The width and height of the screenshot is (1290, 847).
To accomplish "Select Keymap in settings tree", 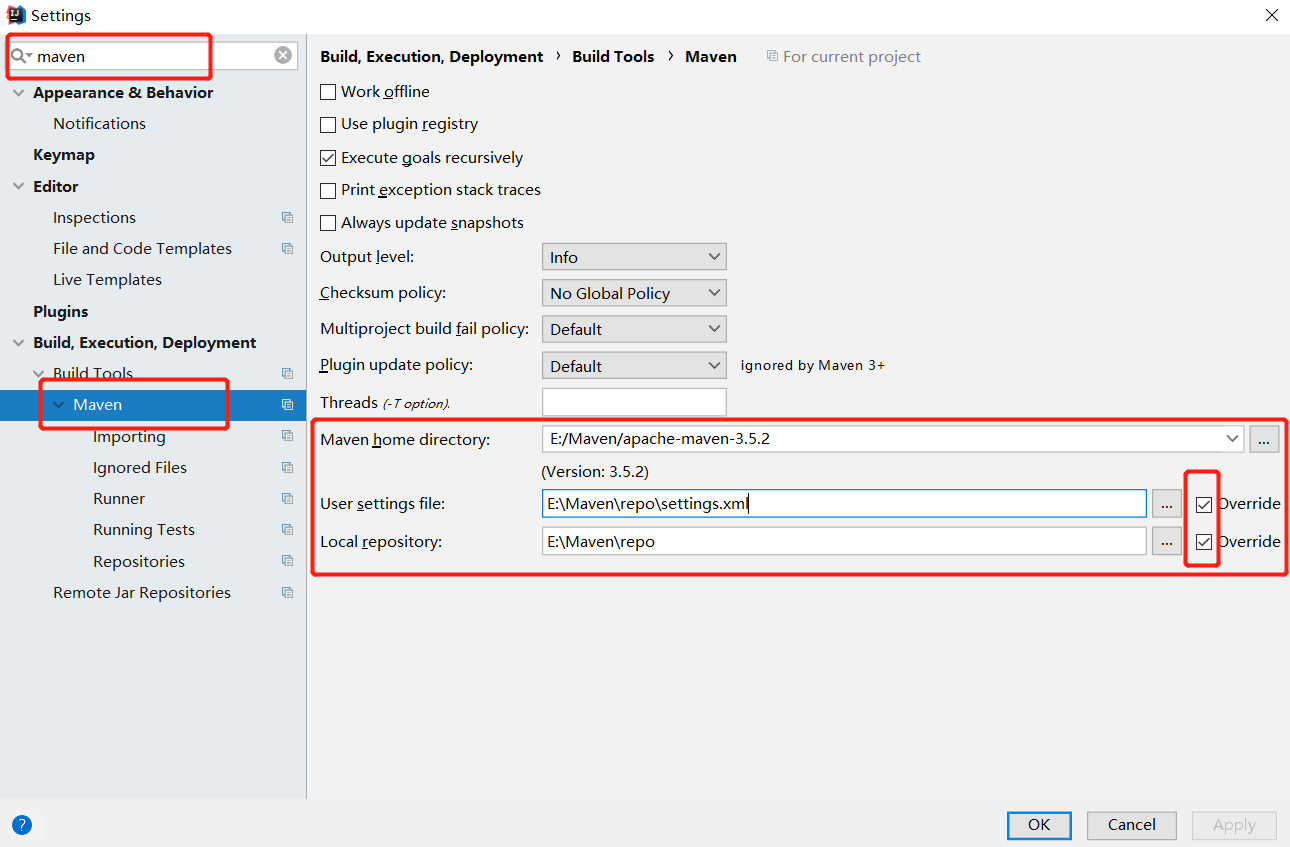I will 64,155.
